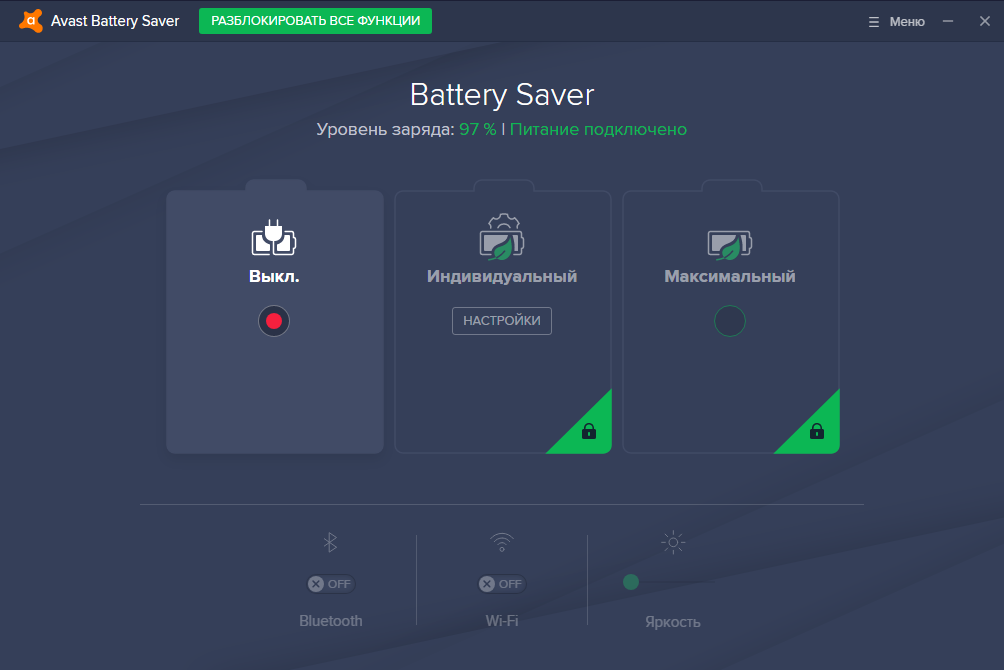Click the Avast orange logo icon
The height and width of the screenshot is (670, 1004).
tap(31, 20)
